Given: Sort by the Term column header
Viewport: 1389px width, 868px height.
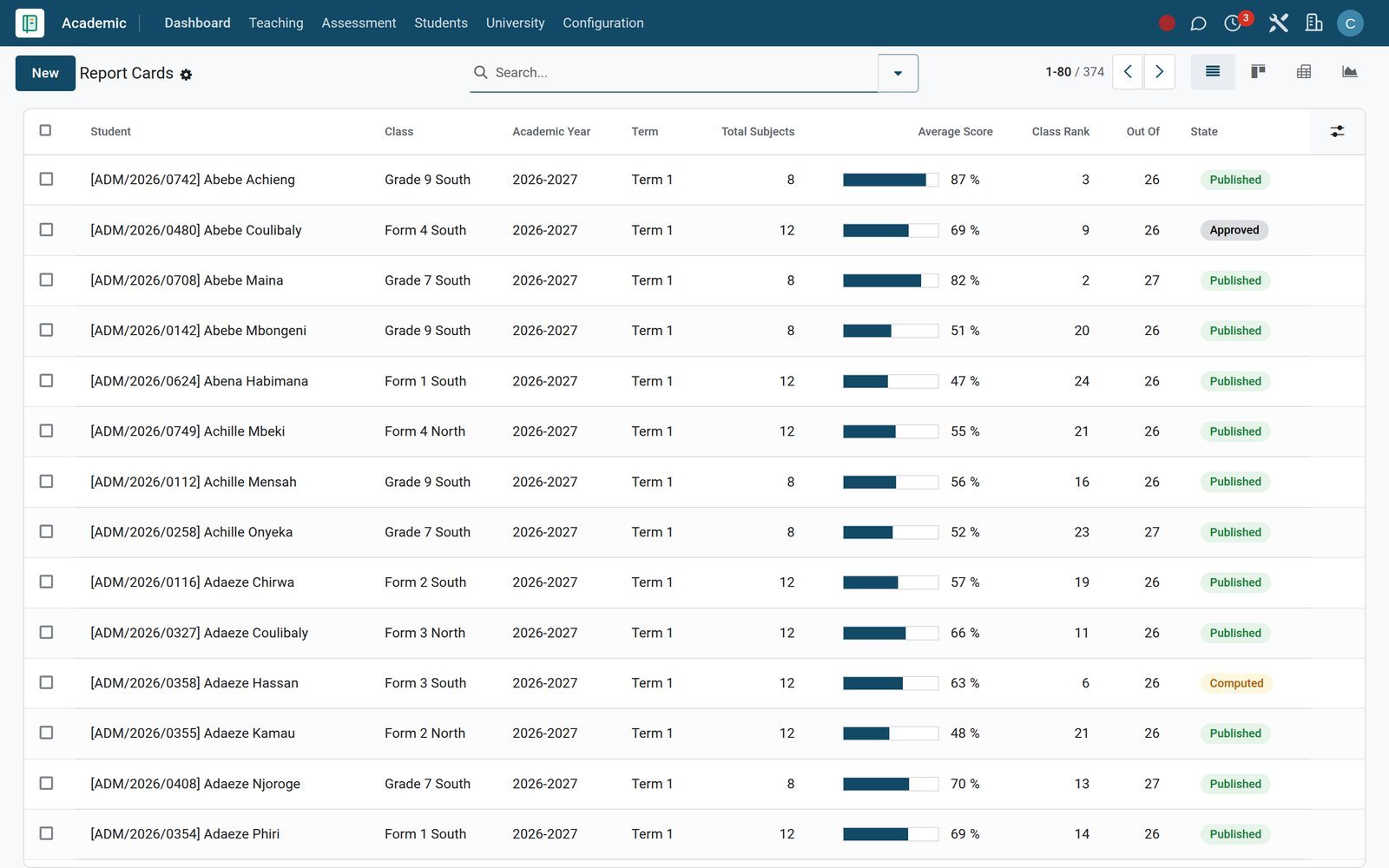Looking at the screenshot, I should pyautogui.click(x=644, y=132).
